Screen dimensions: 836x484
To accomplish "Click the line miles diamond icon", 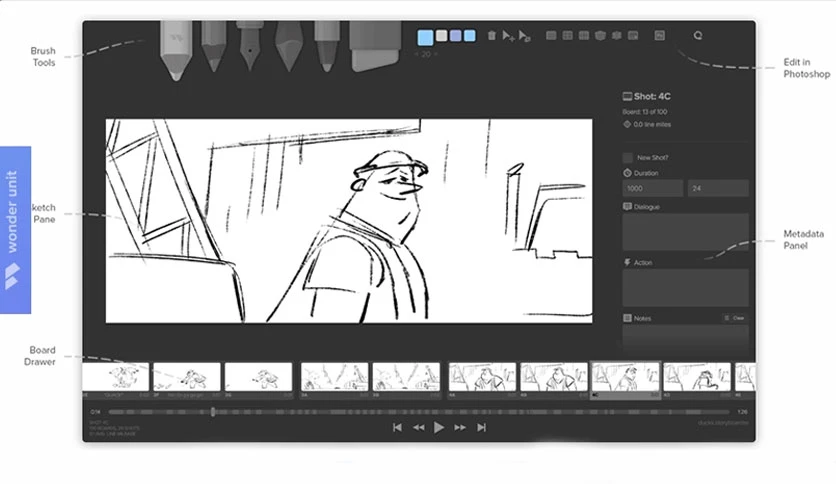I will point(627,124).
